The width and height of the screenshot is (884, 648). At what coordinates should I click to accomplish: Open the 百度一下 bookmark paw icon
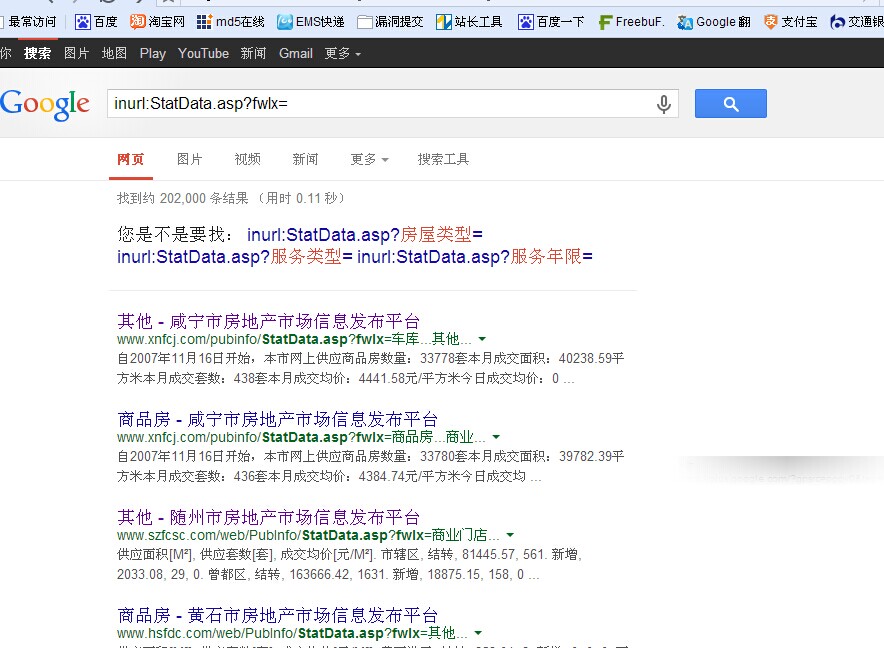click(x=525, y=22)
